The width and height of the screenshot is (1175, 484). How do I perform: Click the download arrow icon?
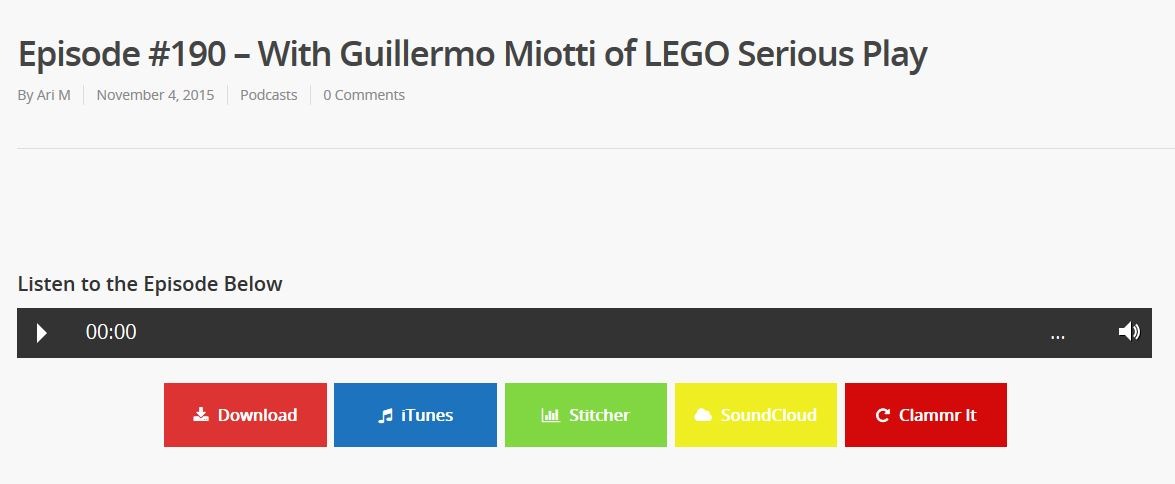pyautogui.click(x=201, y=414)
